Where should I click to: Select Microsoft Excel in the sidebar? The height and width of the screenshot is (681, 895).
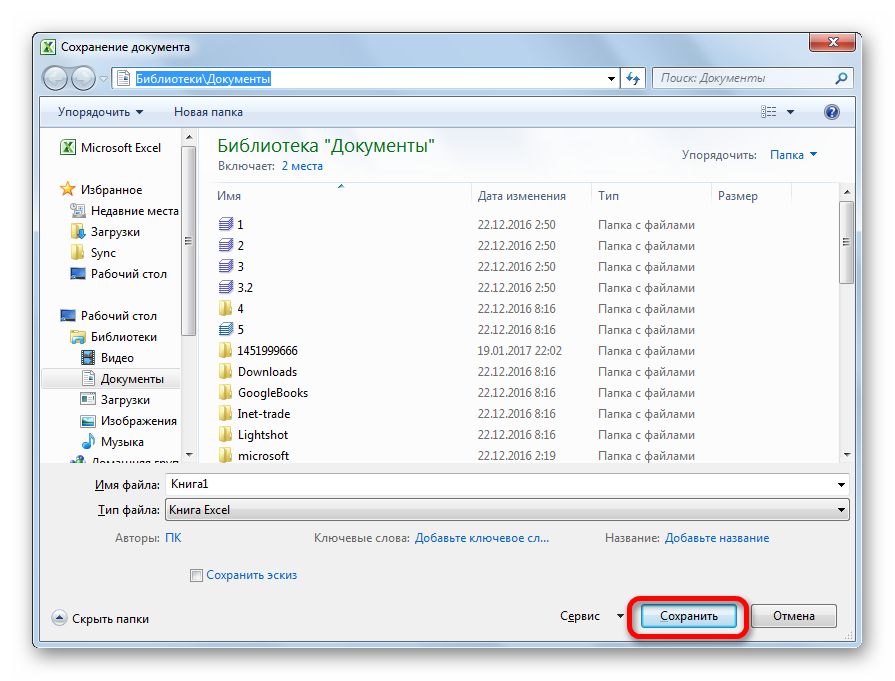coord(120,148)
